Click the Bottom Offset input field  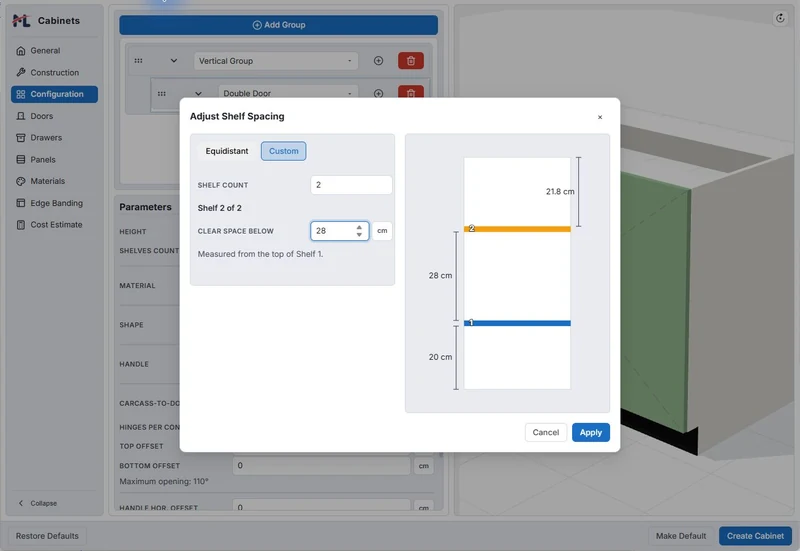tap(321, 466)
